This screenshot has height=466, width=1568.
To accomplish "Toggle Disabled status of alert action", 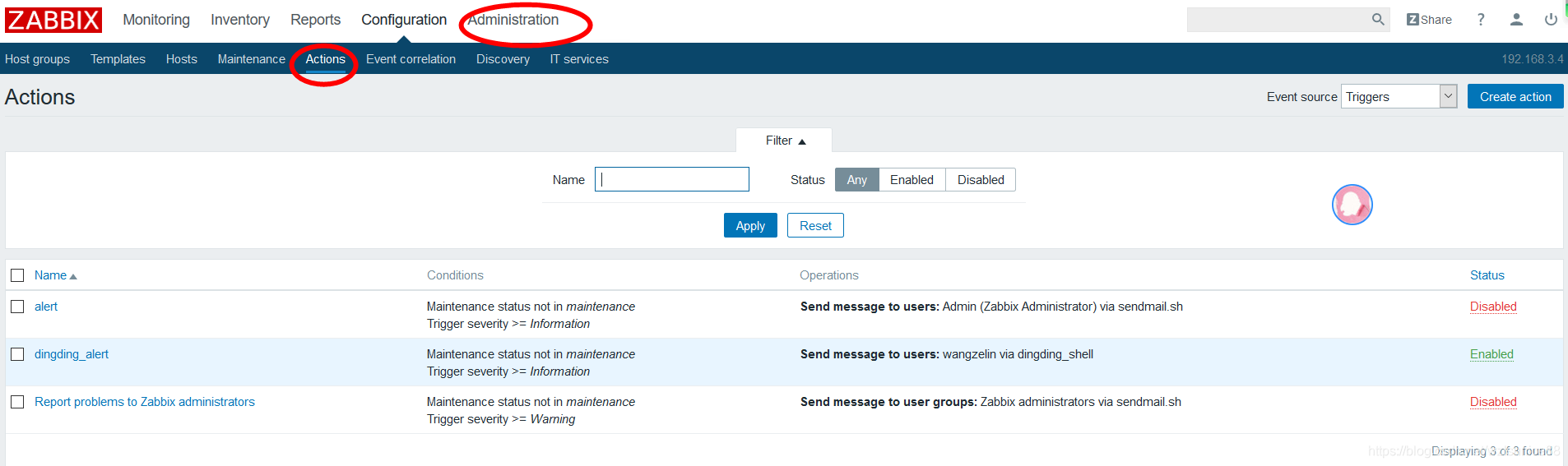I will coord(1493,307).
